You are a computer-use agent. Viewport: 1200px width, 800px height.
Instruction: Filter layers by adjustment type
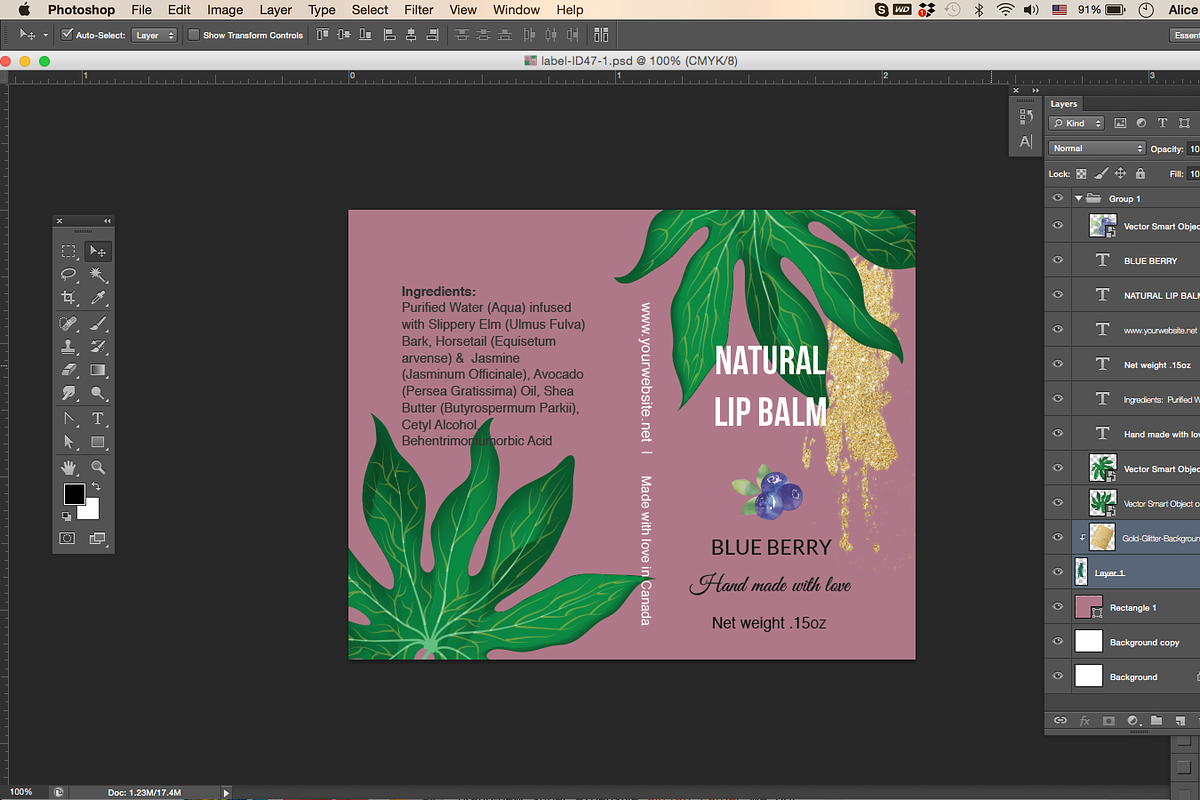pyautogui.click(x=1141, y=123)
